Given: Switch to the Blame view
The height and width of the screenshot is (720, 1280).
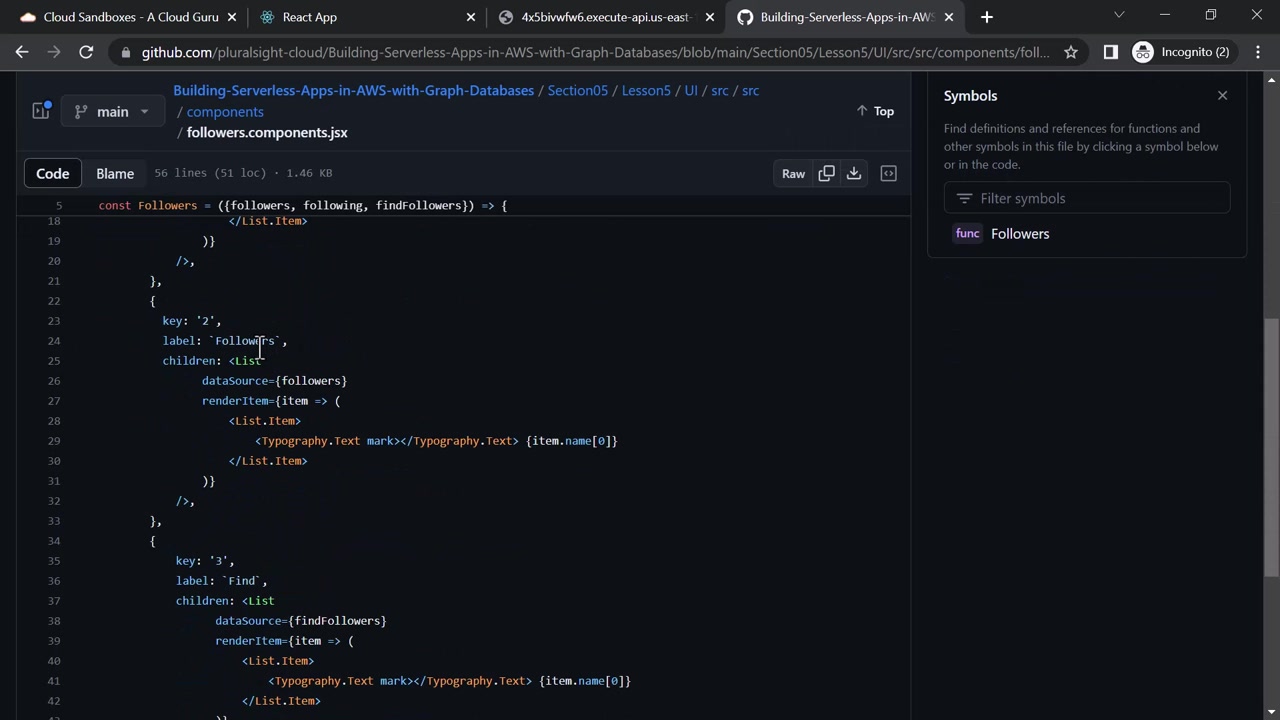Looking at the screenshot, I should (x=115, y=173).
